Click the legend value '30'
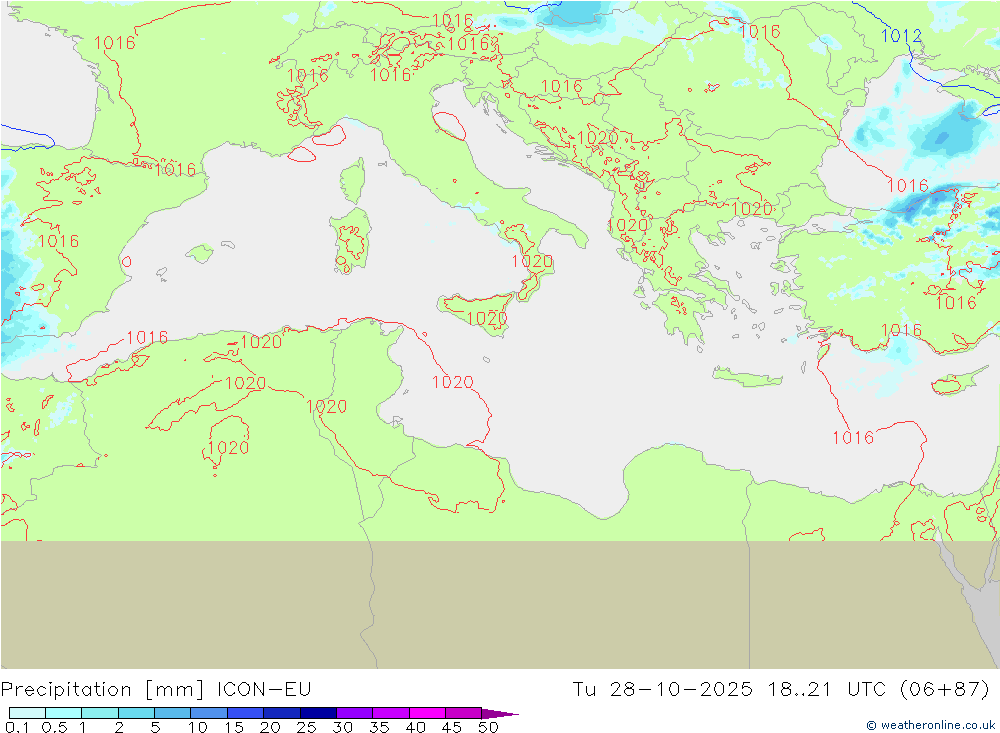1000x733 pixels. [x=343, y=727]
